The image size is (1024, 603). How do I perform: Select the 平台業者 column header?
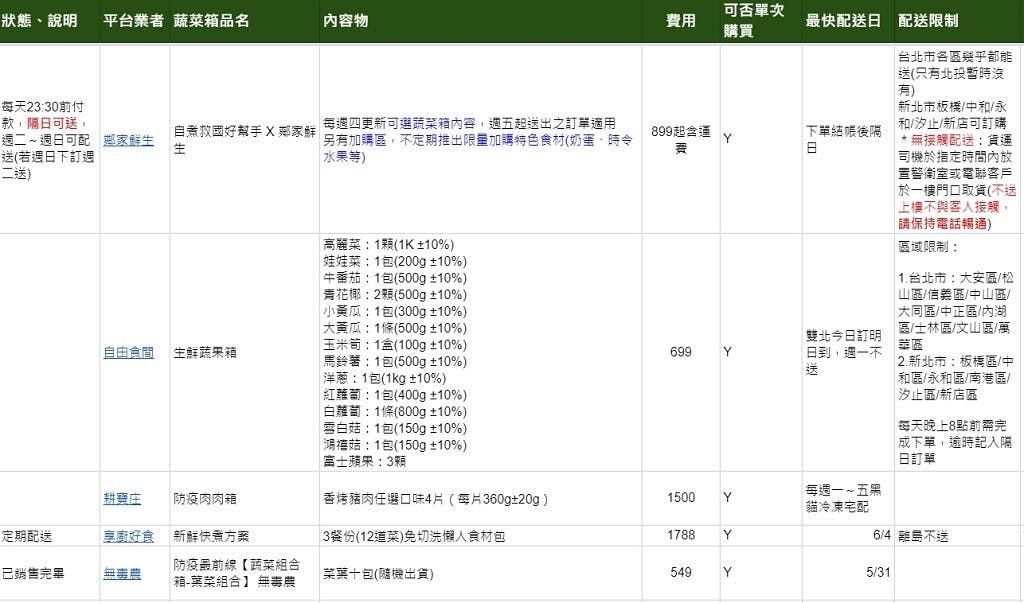[x=133, y=21]
